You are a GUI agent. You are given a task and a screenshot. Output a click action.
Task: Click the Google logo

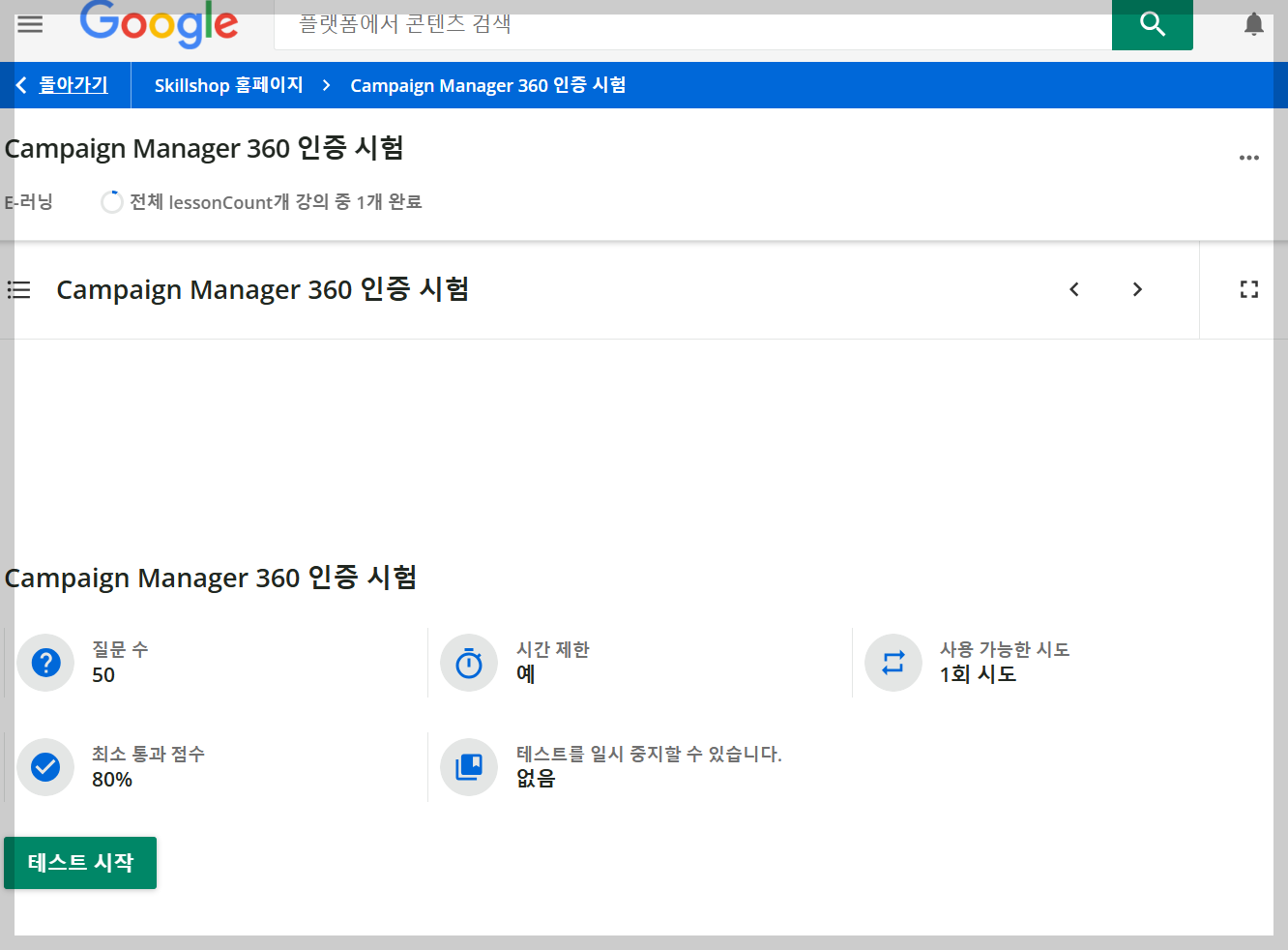click(159, 23)
